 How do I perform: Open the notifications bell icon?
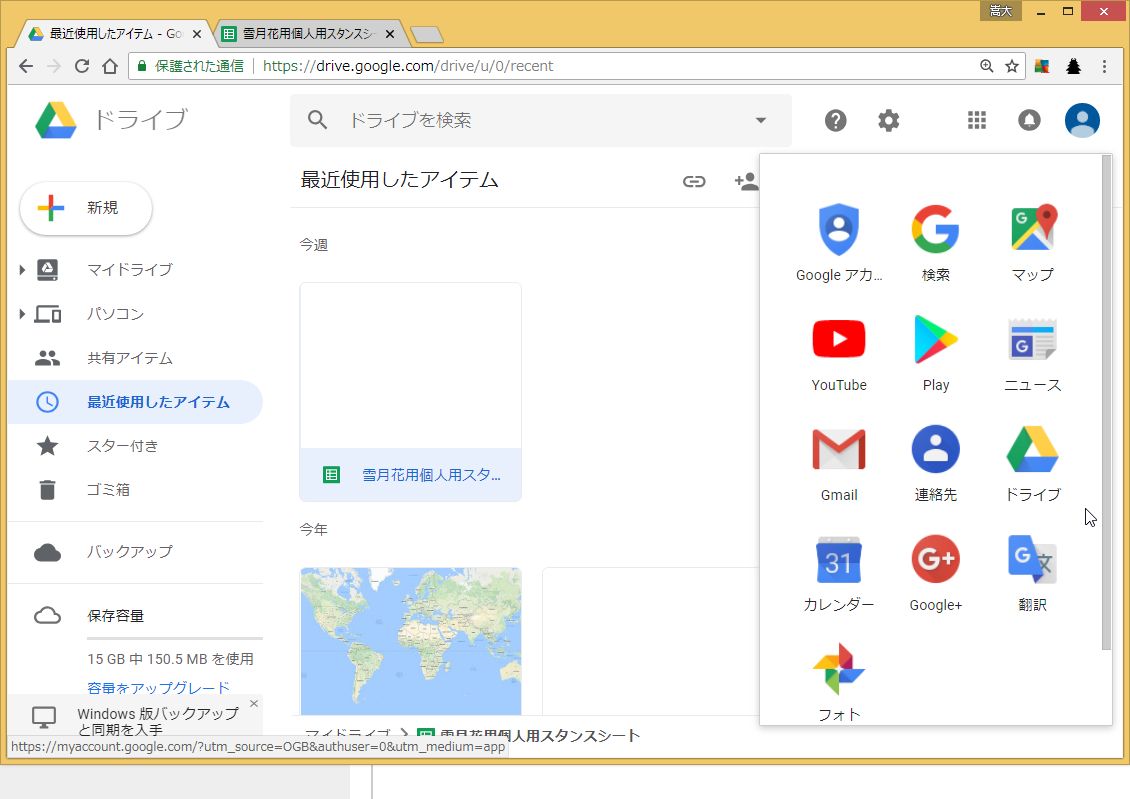coord(1029,120)
